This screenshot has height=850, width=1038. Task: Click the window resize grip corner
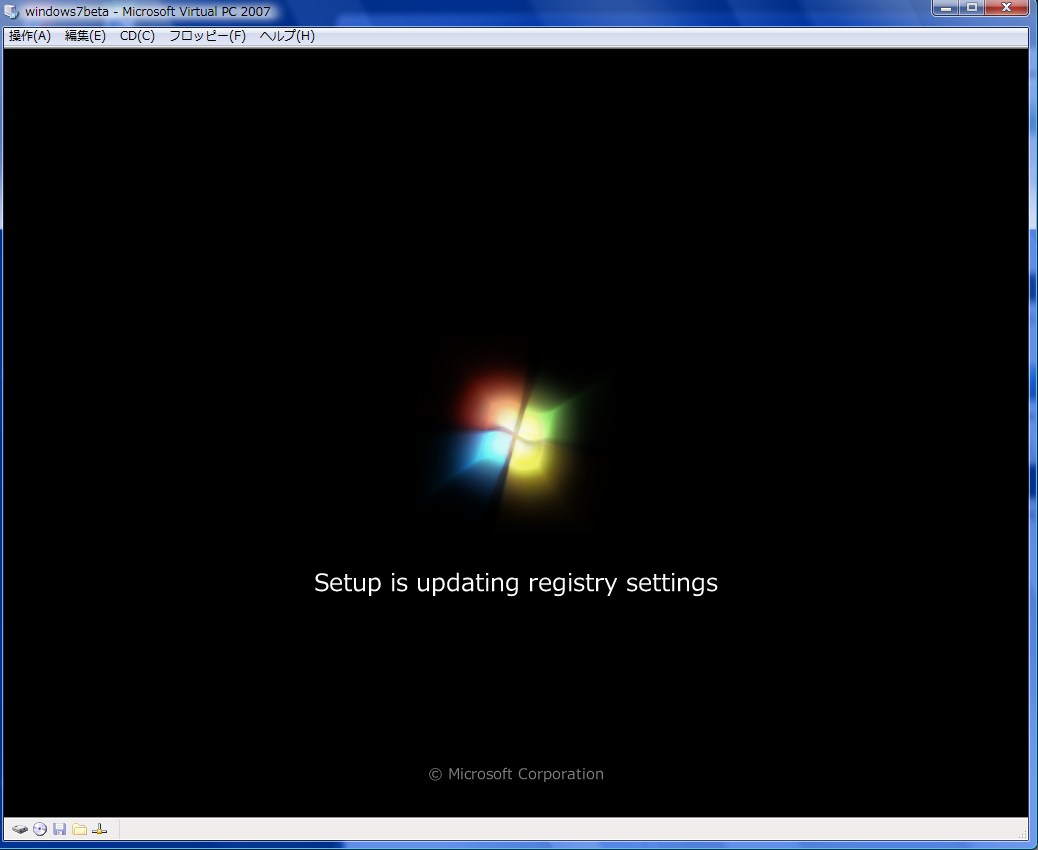tap(1023, 834)
